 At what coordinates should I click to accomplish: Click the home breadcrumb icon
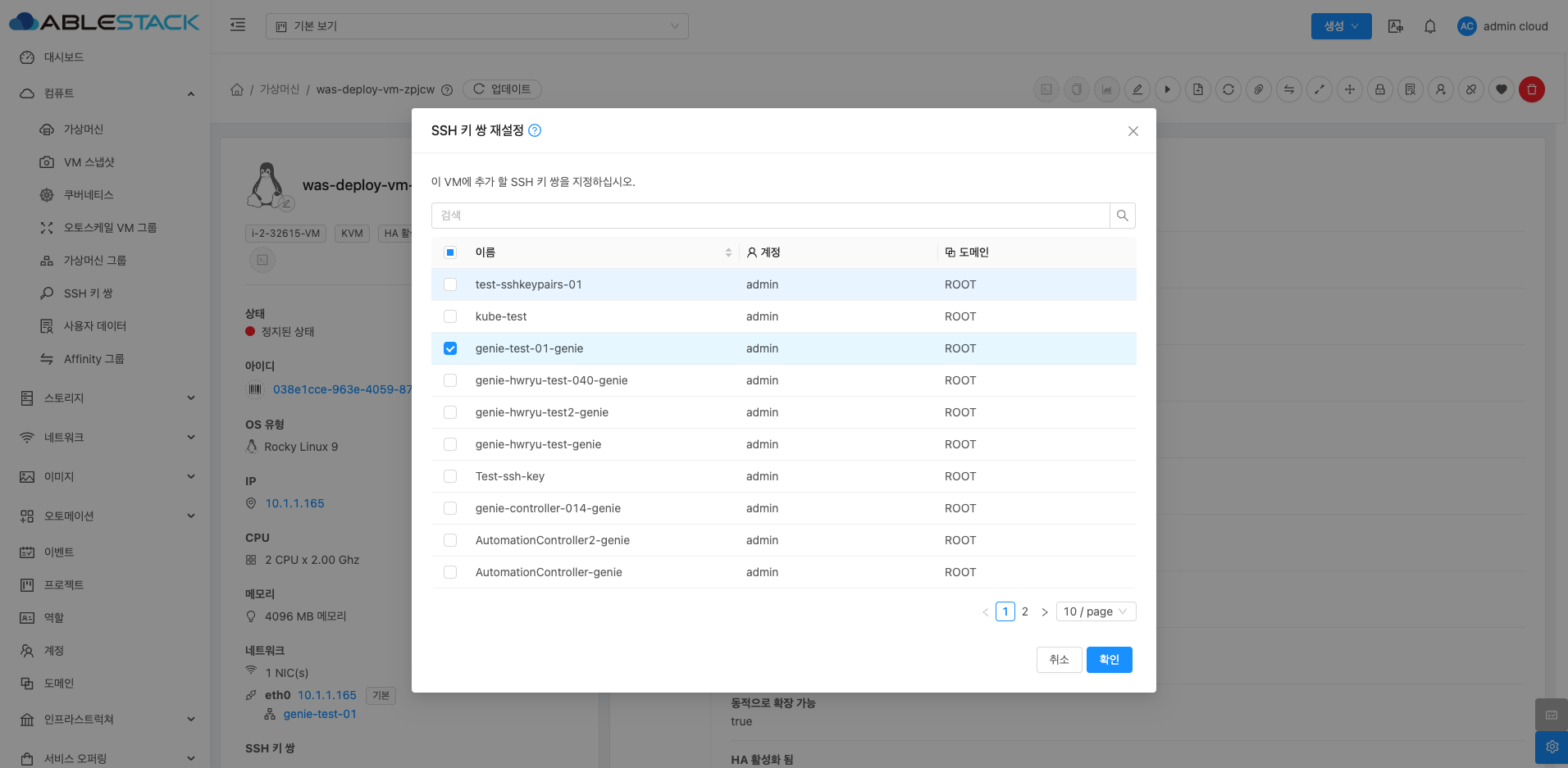(x=237, y=89)
